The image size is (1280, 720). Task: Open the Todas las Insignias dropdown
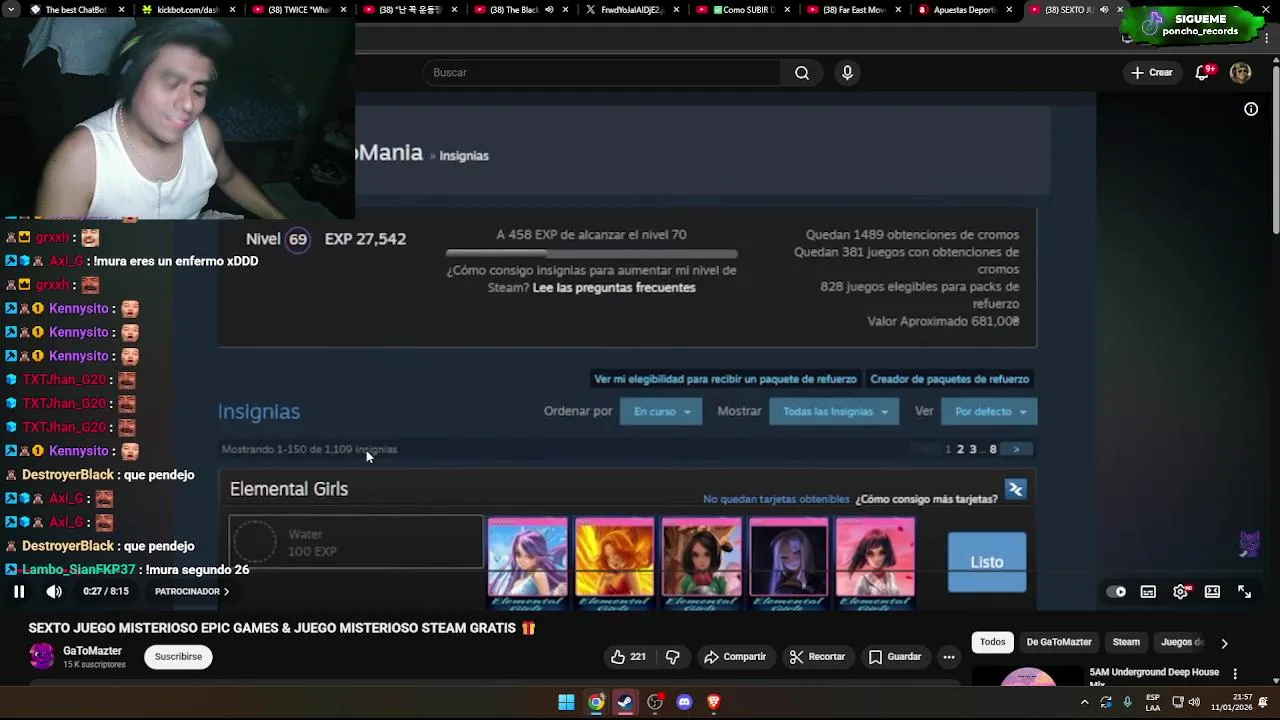click(x=834, y=412)
